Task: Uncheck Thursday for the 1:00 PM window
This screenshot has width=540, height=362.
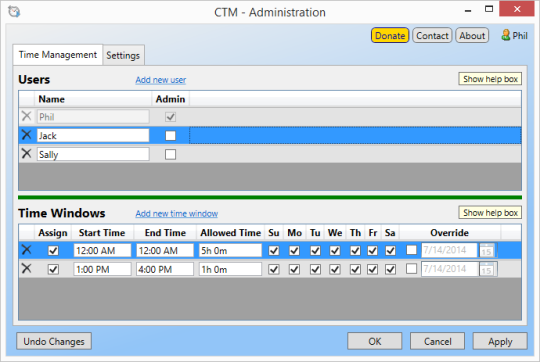Action: tap(355, 269)
